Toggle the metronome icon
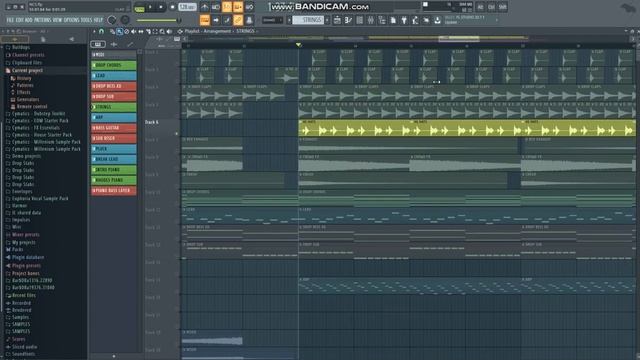640x360 pixels. coord(204,7)
